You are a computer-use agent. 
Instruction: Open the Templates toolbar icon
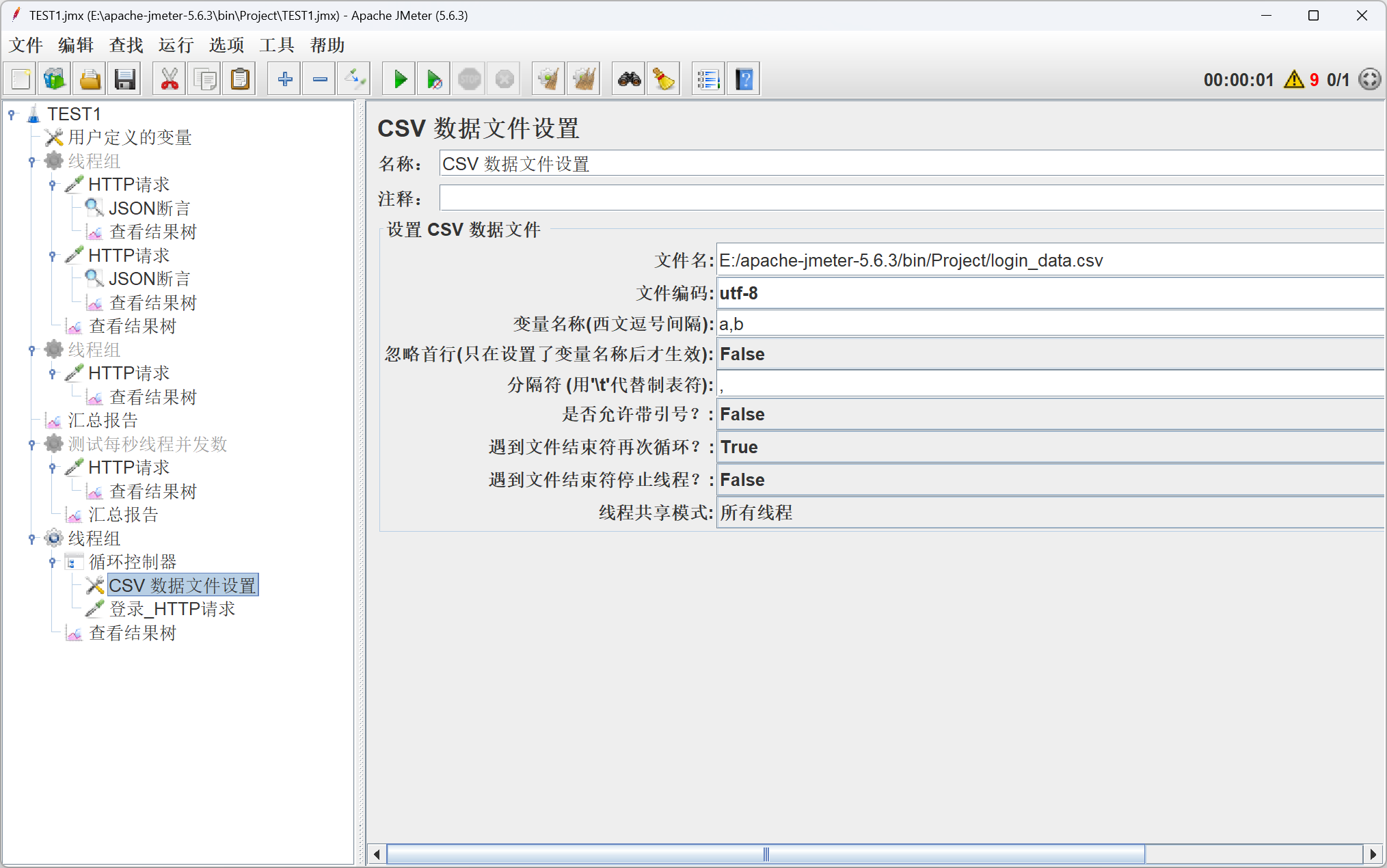(55, 79)
